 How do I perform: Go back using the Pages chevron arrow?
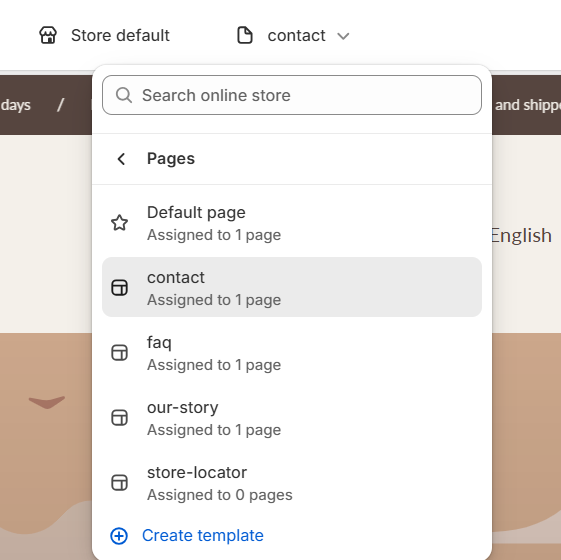[x=121, y=159]
